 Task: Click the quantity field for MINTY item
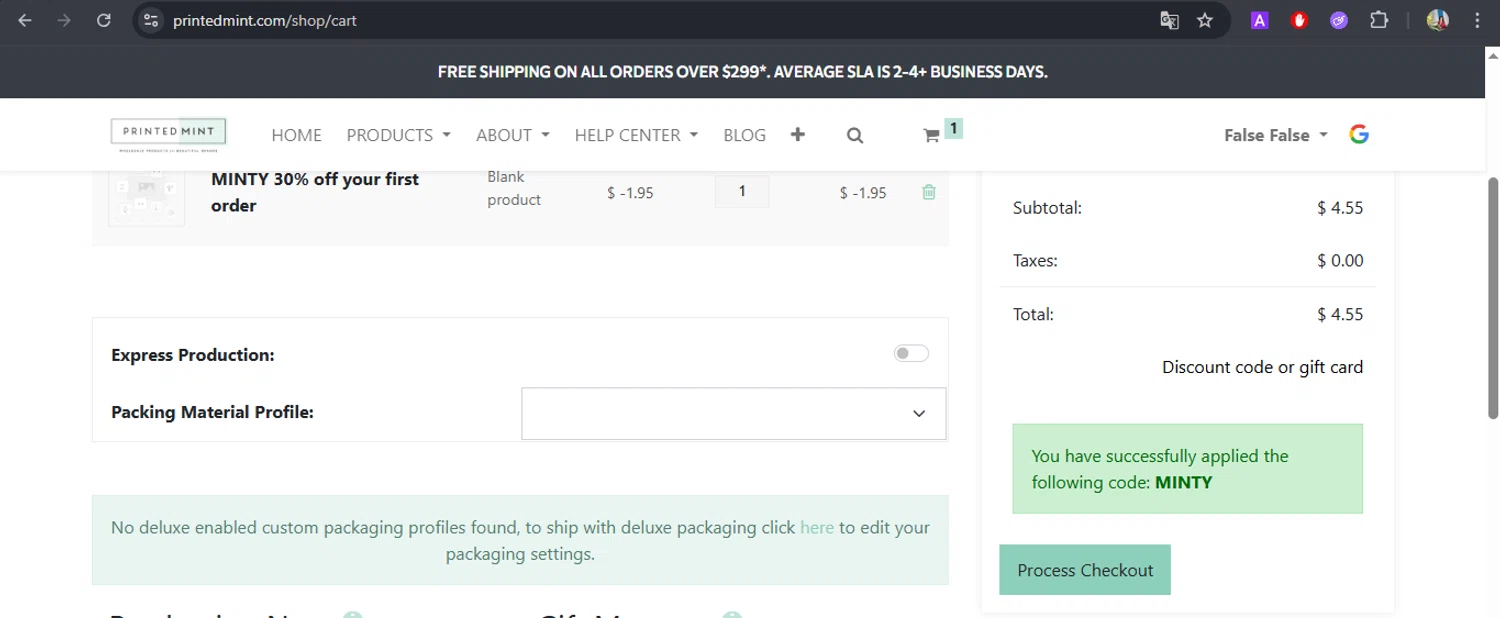point(742,192)
